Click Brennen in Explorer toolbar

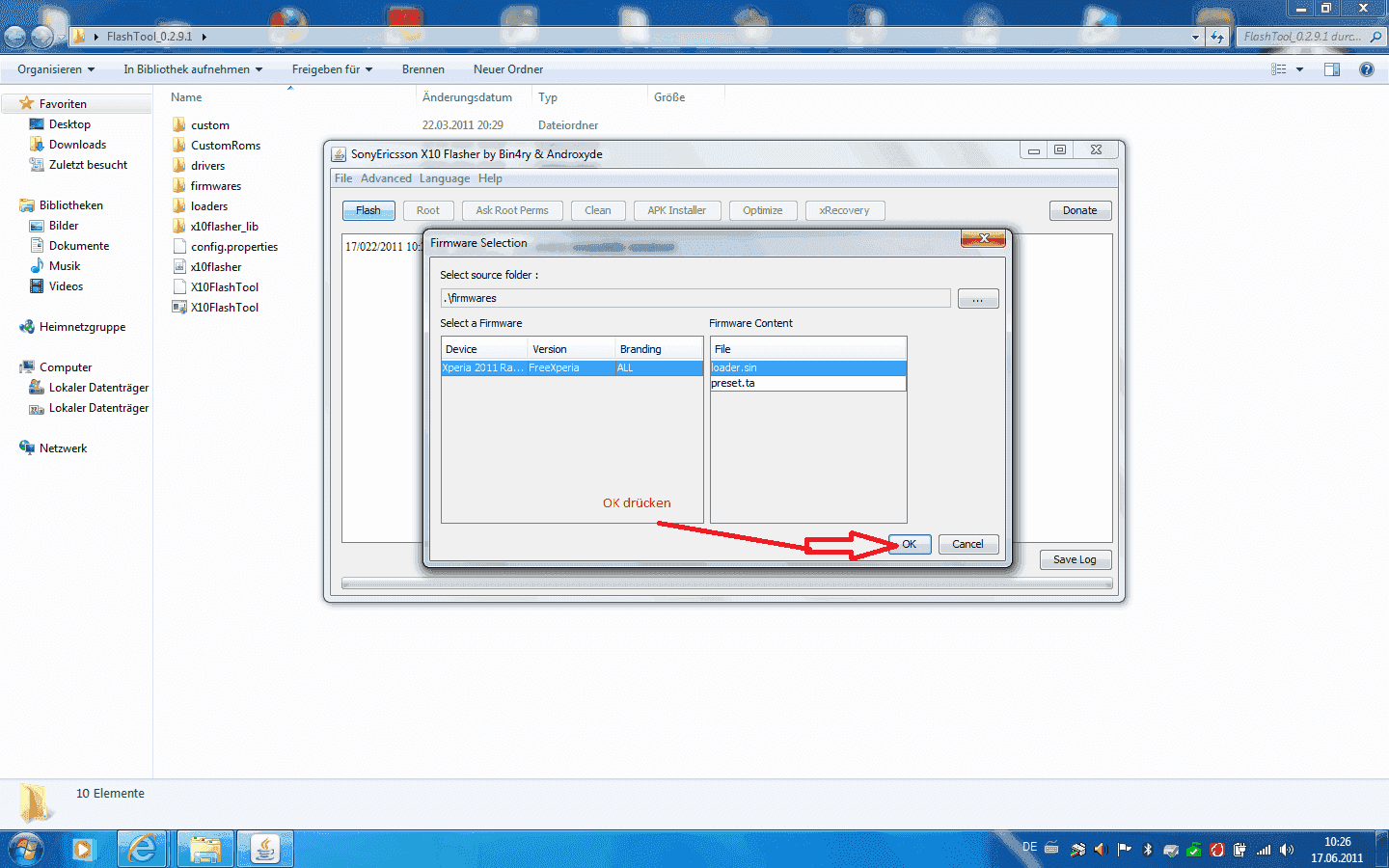click(423, 69)
